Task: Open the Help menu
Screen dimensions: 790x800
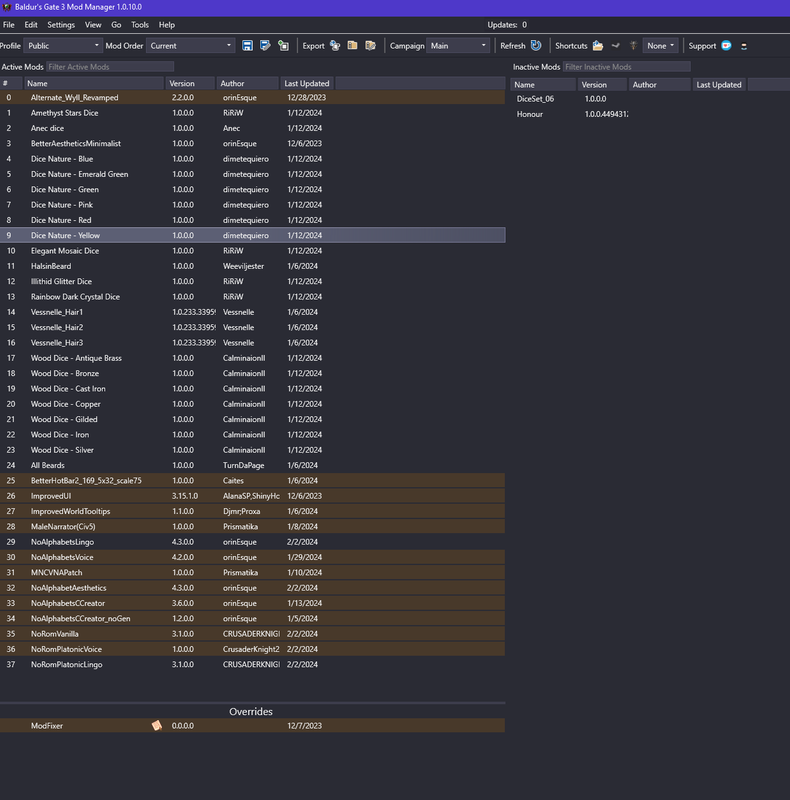Action: (x=166, y=24)
